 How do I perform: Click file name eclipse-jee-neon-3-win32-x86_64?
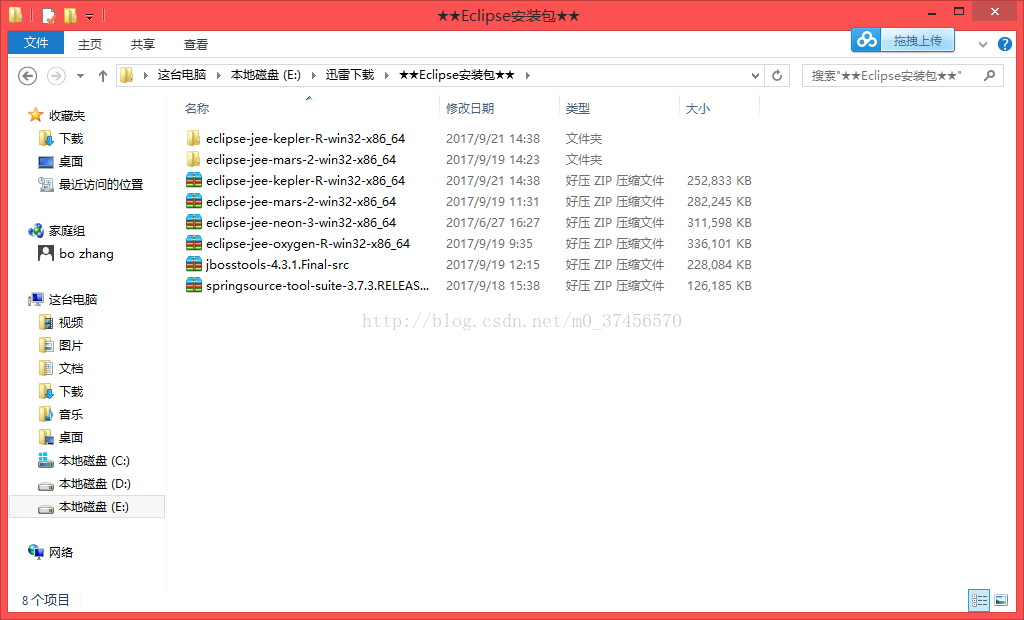301,223
